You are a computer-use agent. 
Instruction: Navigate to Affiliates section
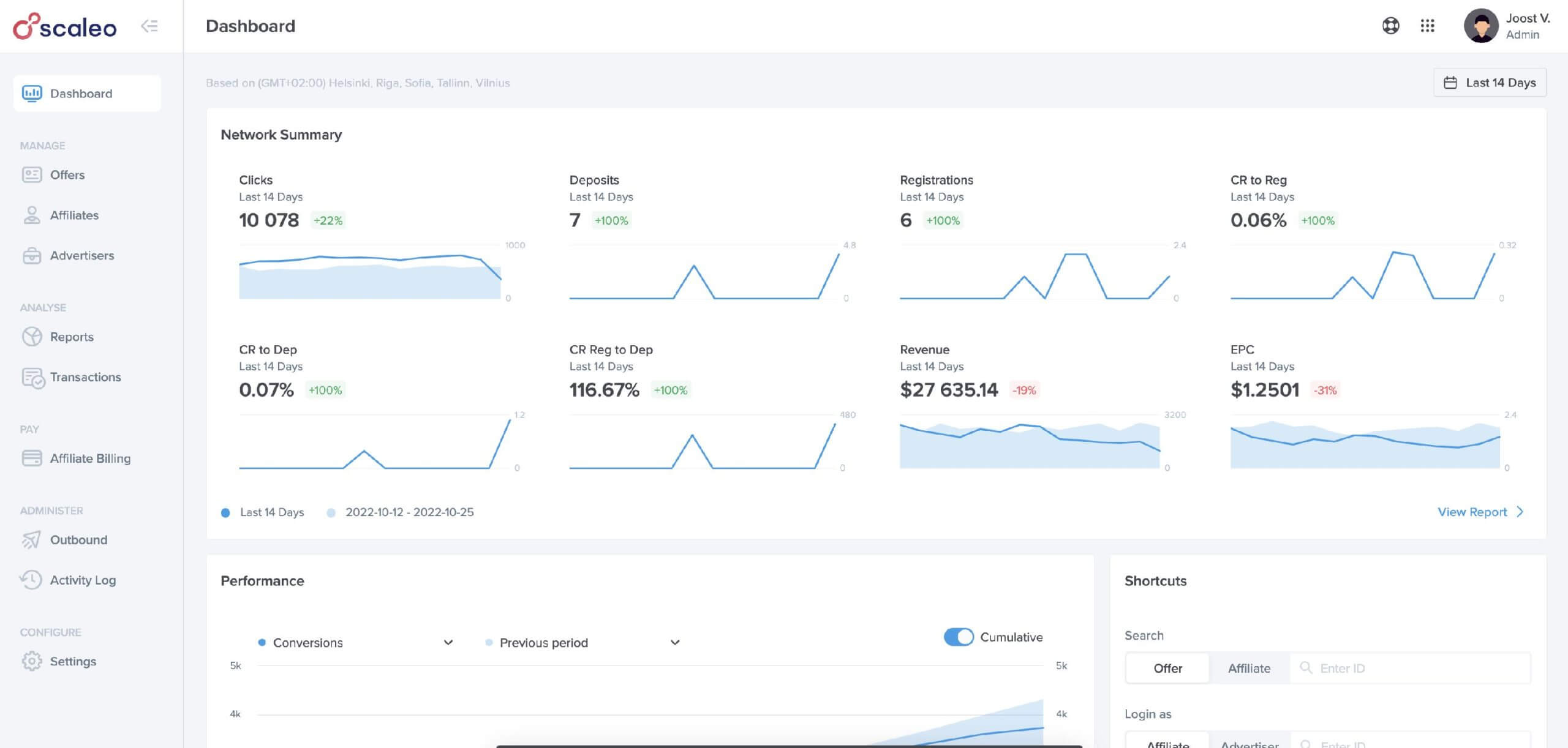(x=74, y=215)
